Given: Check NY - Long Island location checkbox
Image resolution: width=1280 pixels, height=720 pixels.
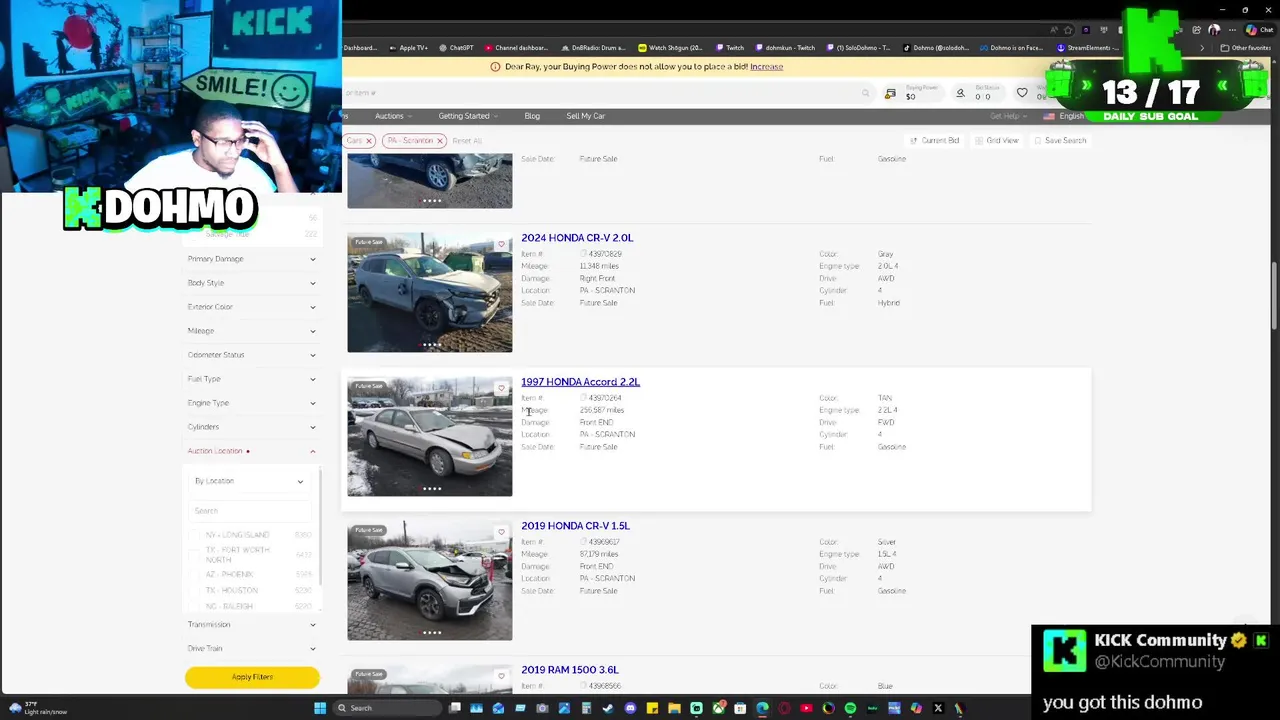Looking at the screenshot, I should tap(195, 535).
